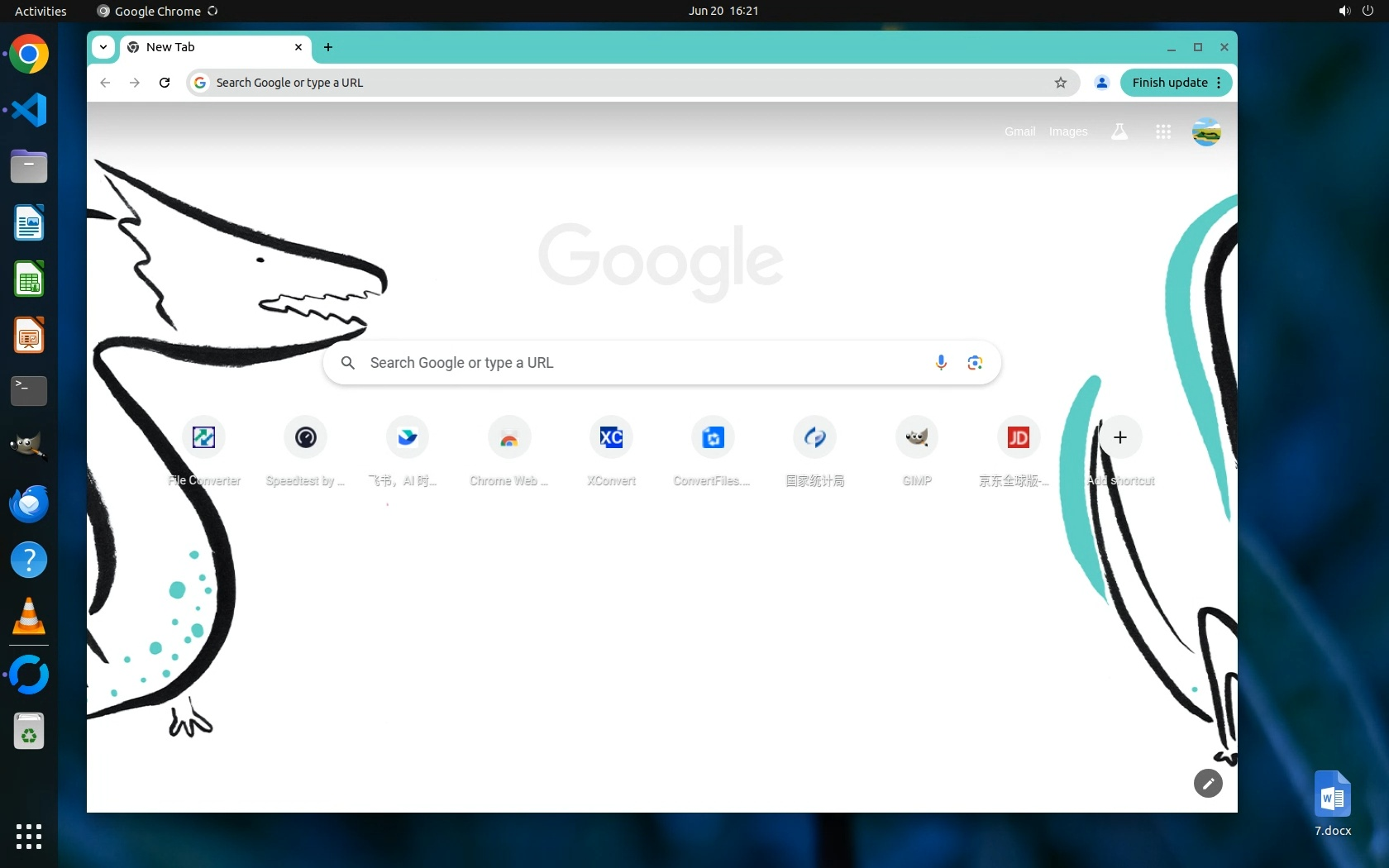The width and height of the screenshot is (1389, 868).
Task: Open the Chrome profile icon in toolbar
Action: coord(1101,83)
